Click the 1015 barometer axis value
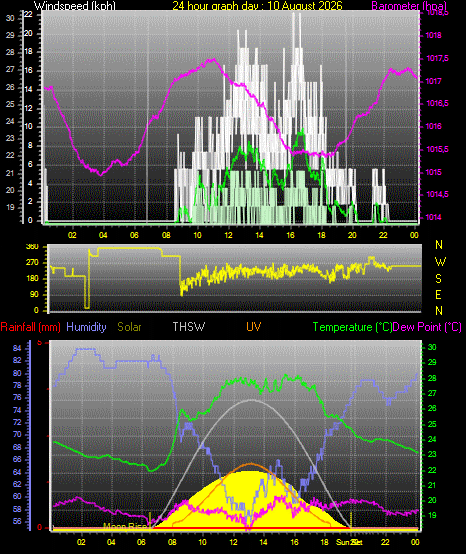Image resolution: width=466 pixels, height=554 pixels. tap(433, 172)
